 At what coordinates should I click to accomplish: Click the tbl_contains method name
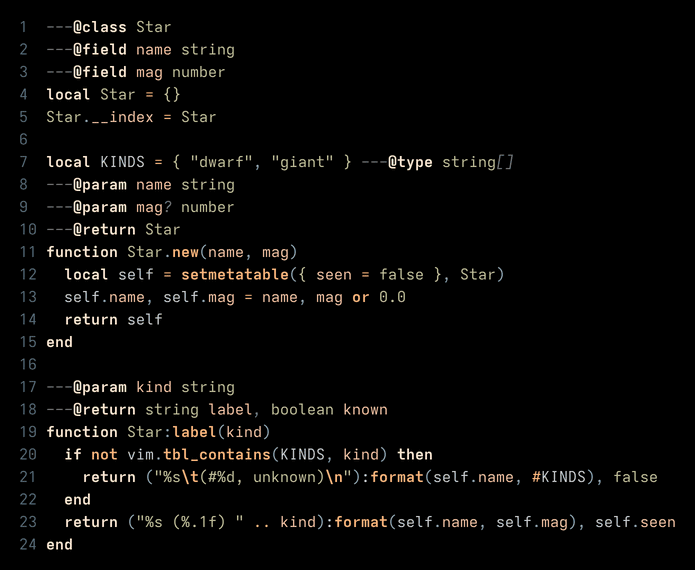pos(217,455)
